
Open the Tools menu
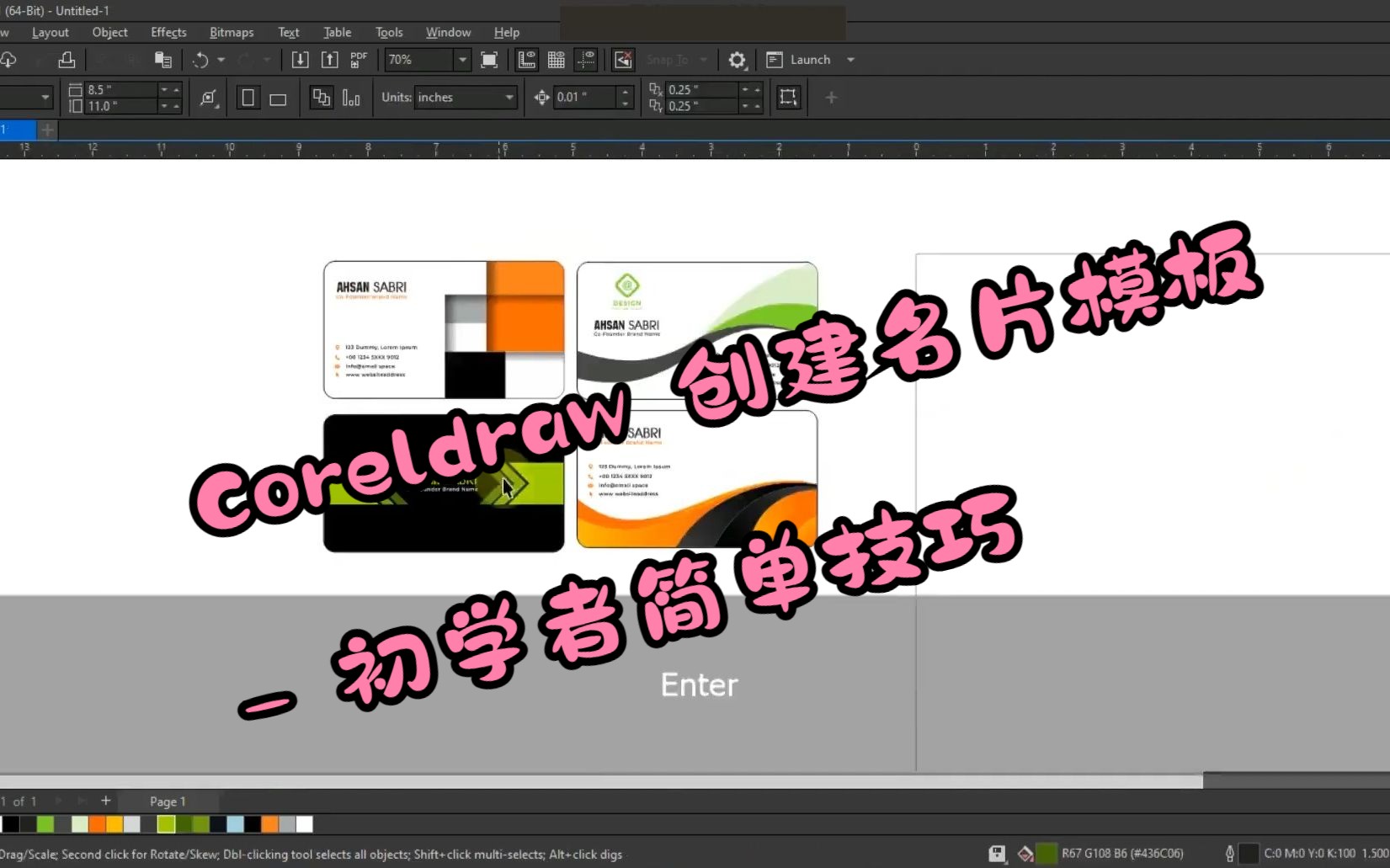pyautogui.click(x=389, y=32)
